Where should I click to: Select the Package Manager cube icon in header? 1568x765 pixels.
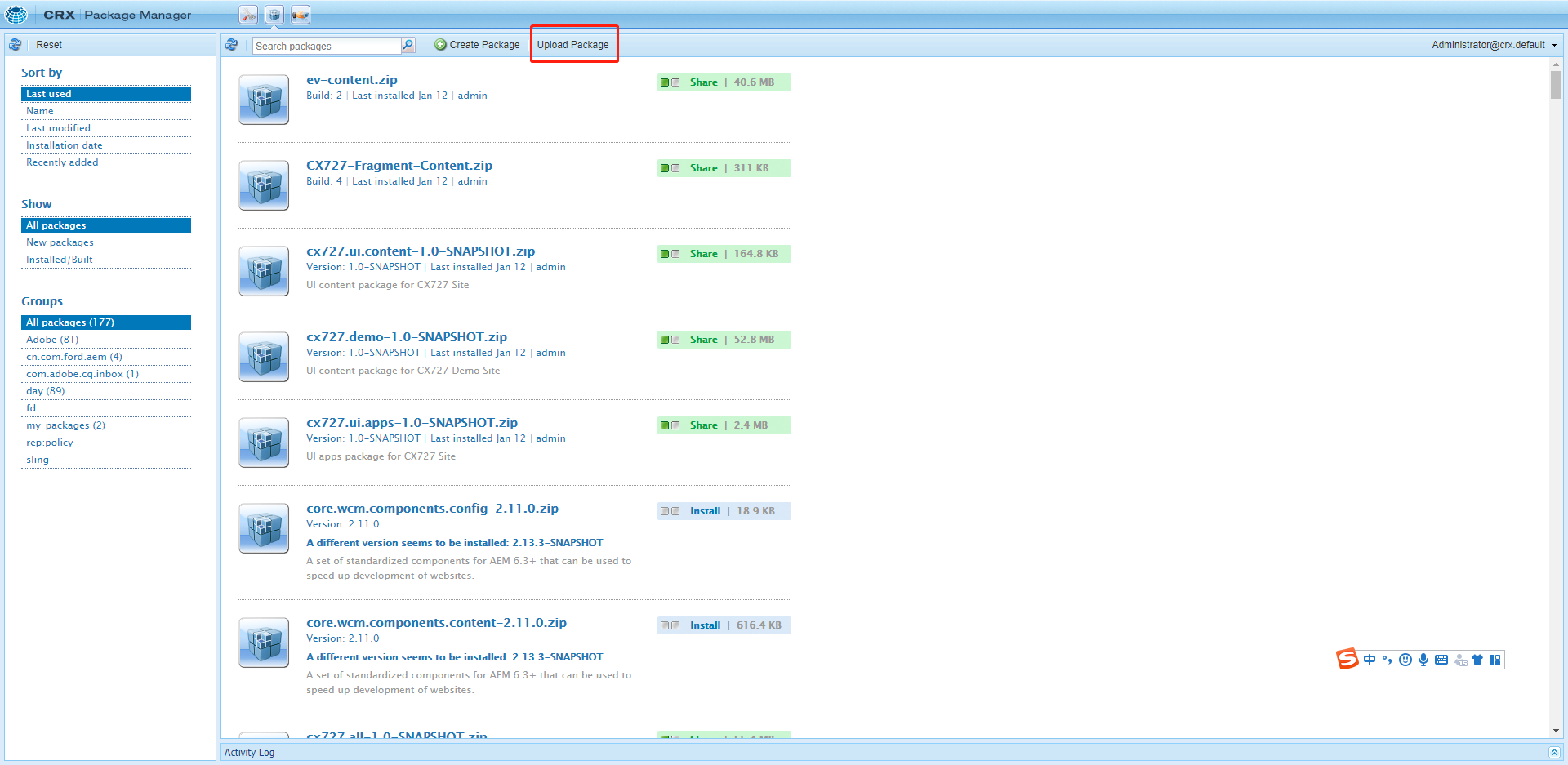pos(274,15)
